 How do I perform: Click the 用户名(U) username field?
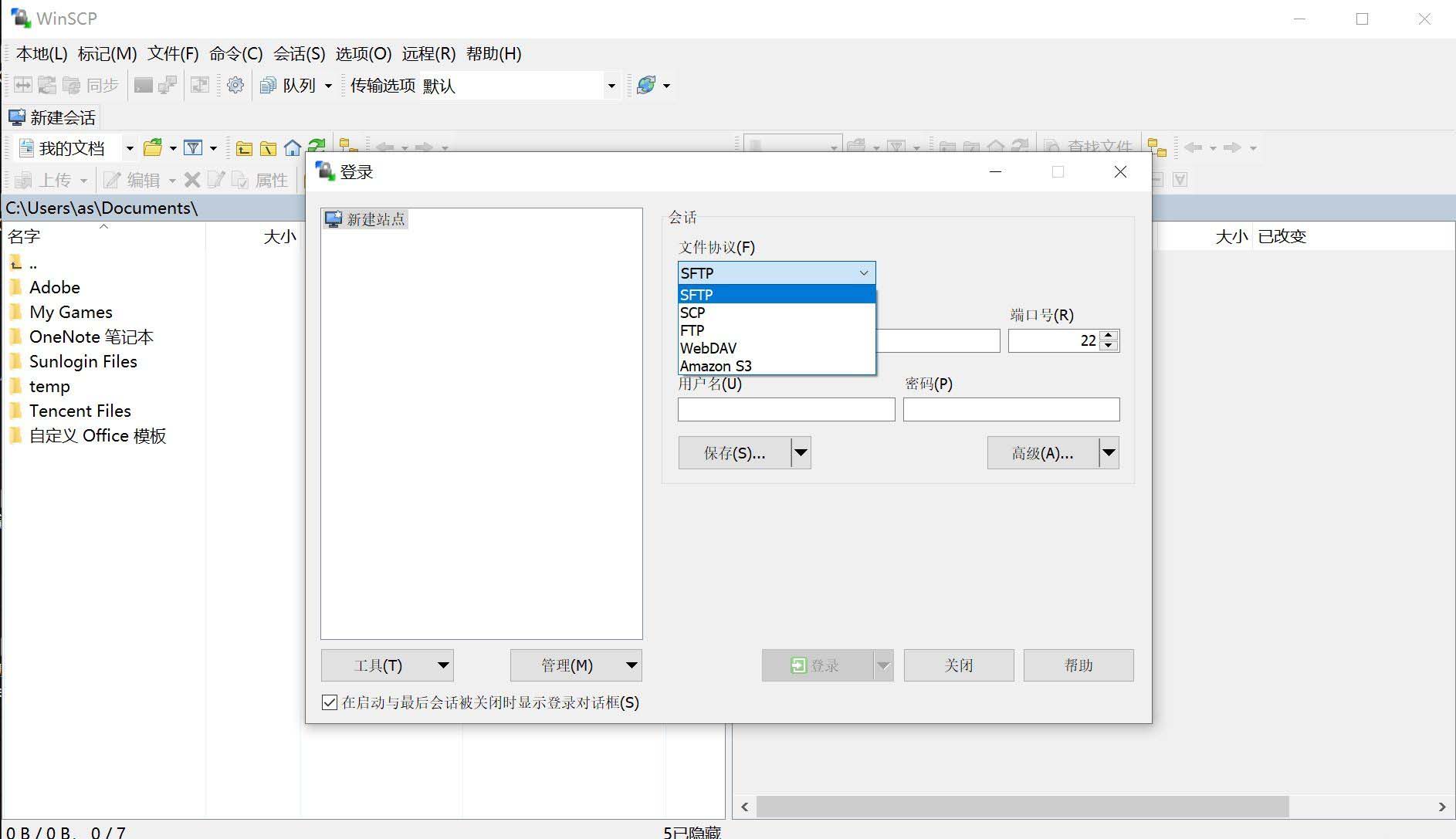(x=786, y=409)
